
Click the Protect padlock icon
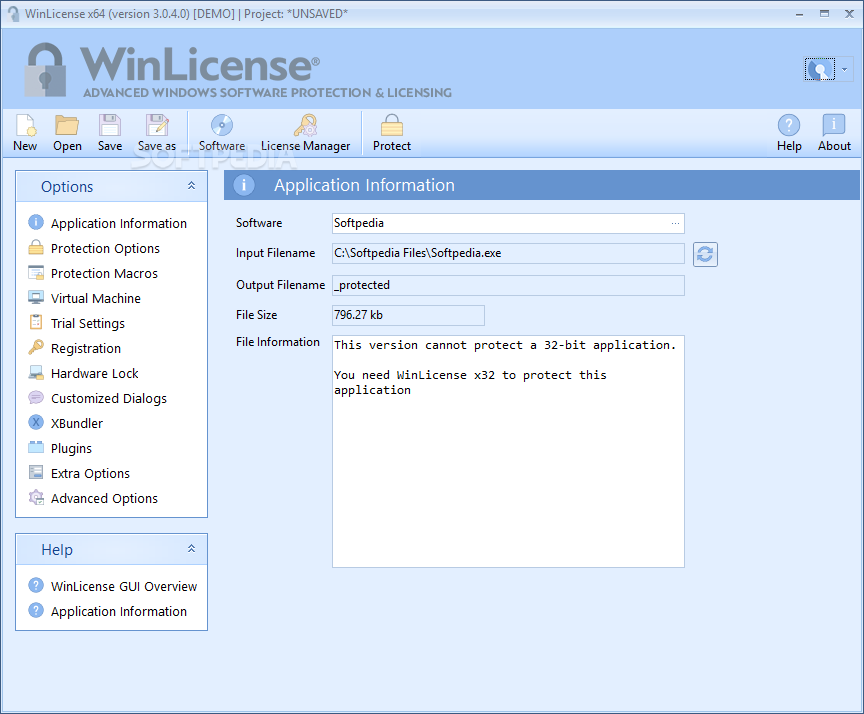point(392,126)
